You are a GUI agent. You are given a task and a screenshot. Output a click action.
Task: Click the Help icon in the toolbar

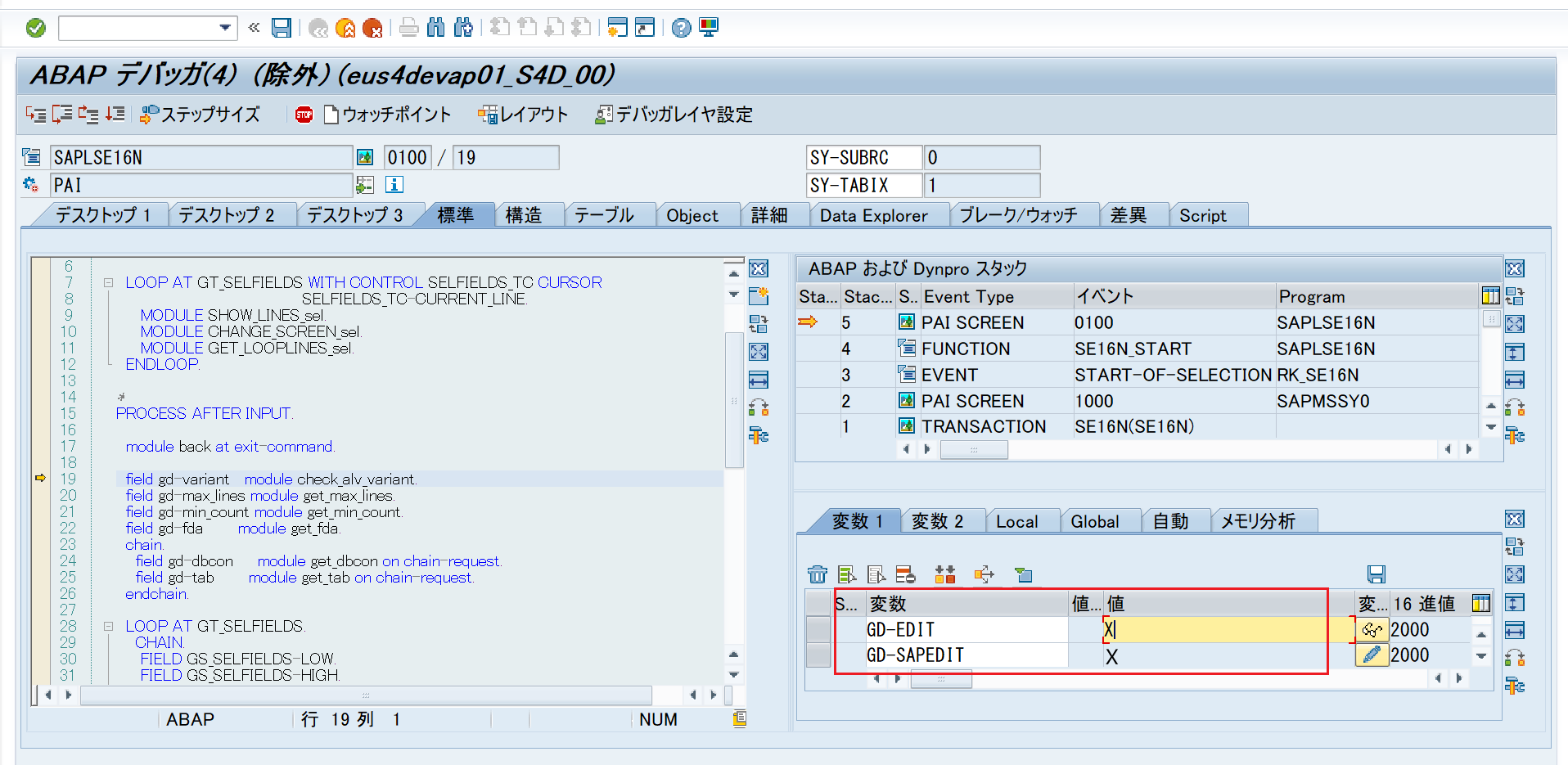pyautogui.click(x=680, y=27)
